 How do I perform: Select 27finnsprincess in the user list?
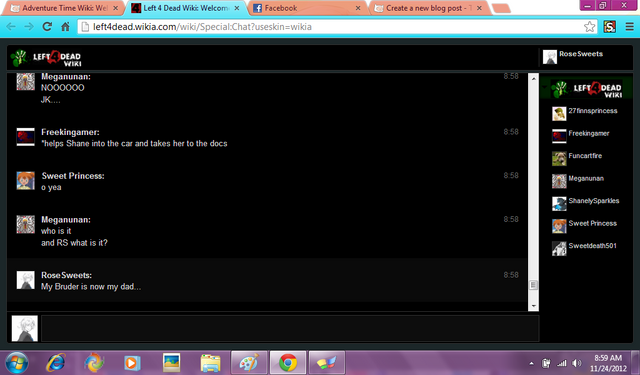(x=585, y=113)
